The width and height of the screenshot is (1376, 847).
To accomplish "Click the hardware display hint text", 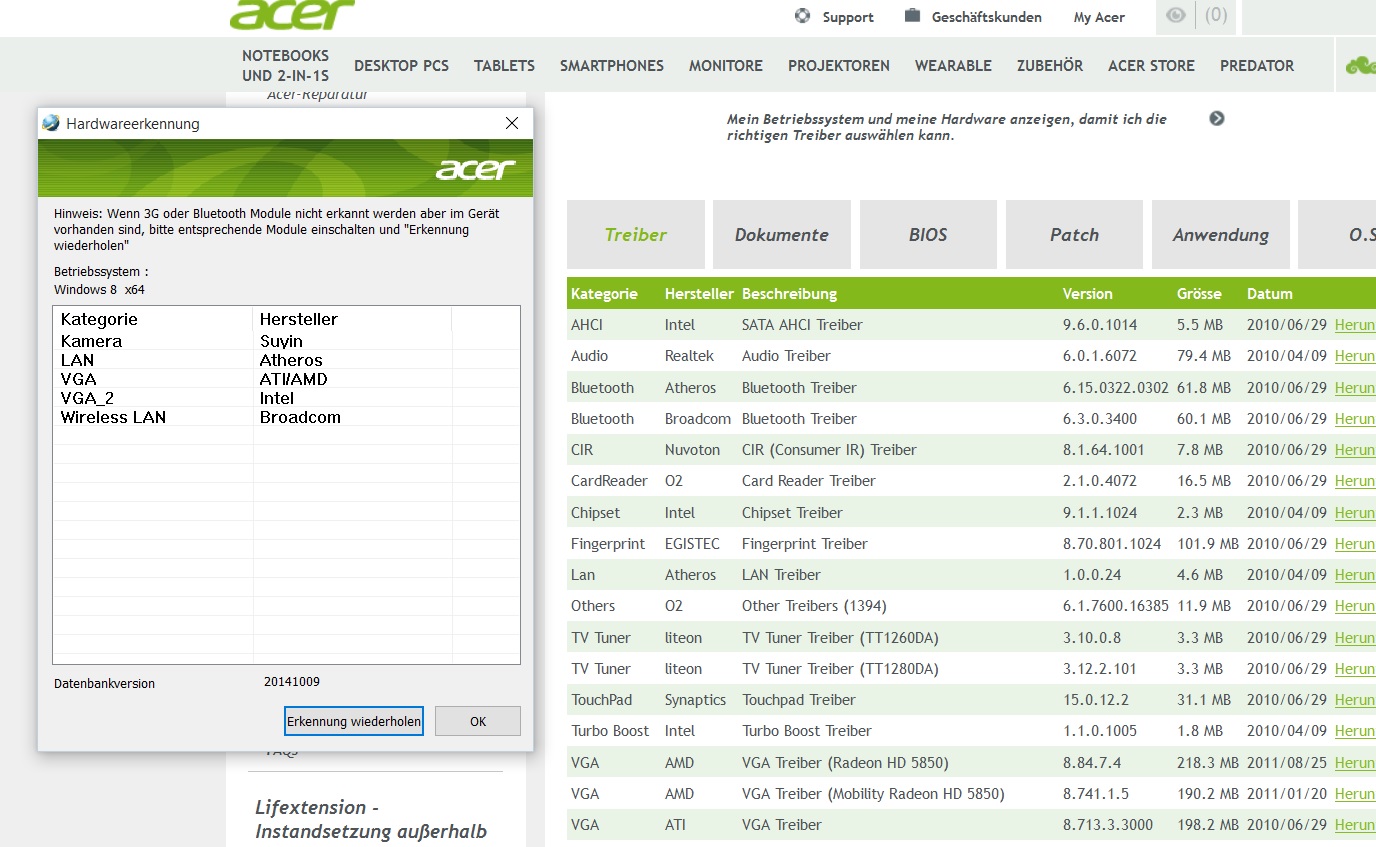I will pyautogui.click(x=946, y=127).
